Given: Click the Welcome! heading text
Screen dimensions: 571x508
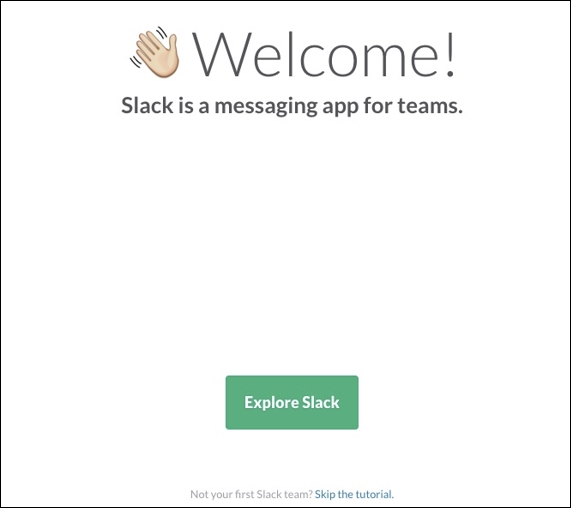Looking at the screenshot, I should click(x=323, y=54).
